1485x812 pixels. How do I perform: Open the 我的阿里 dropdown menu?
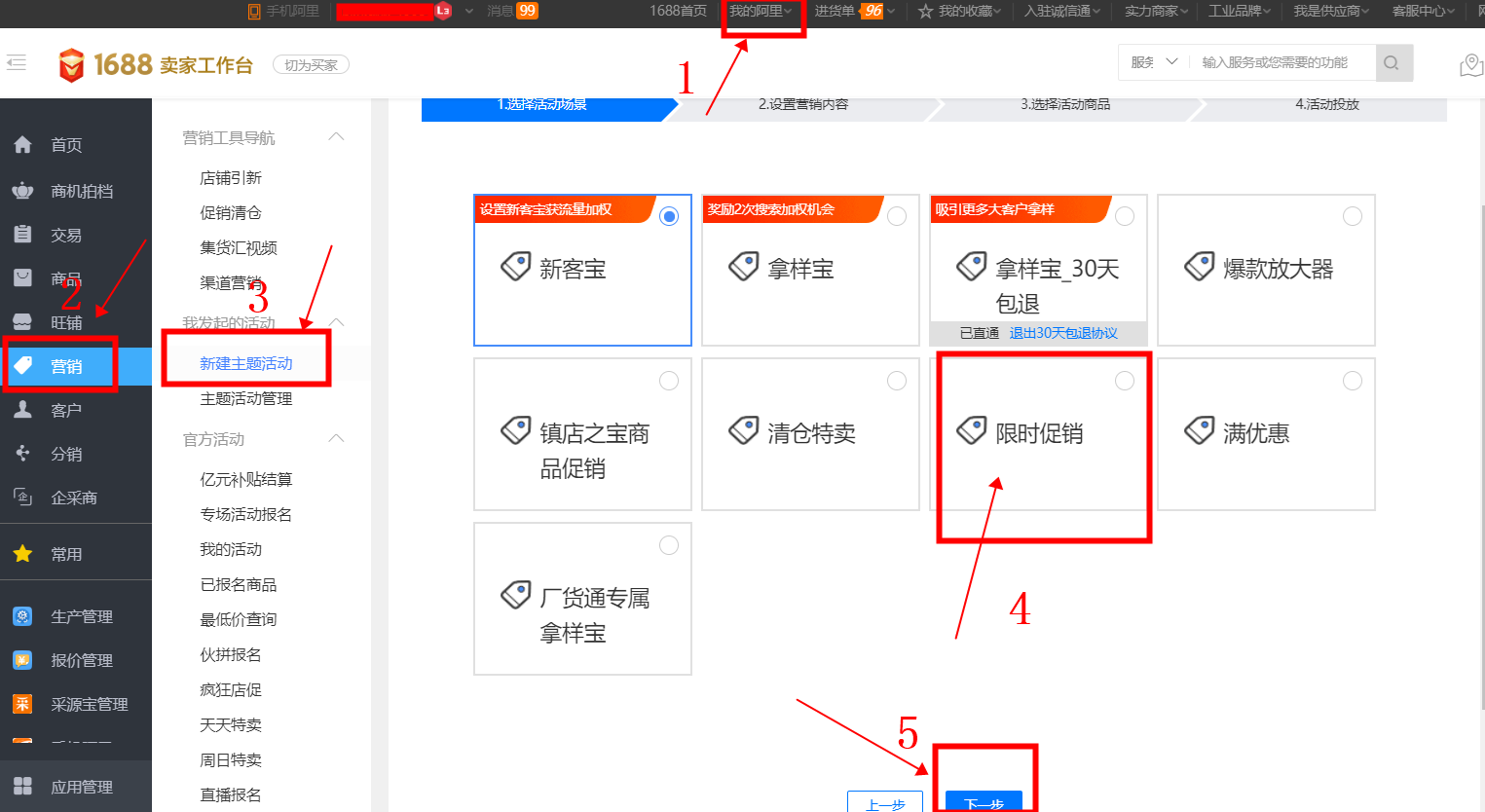click(x=761, y=11)
